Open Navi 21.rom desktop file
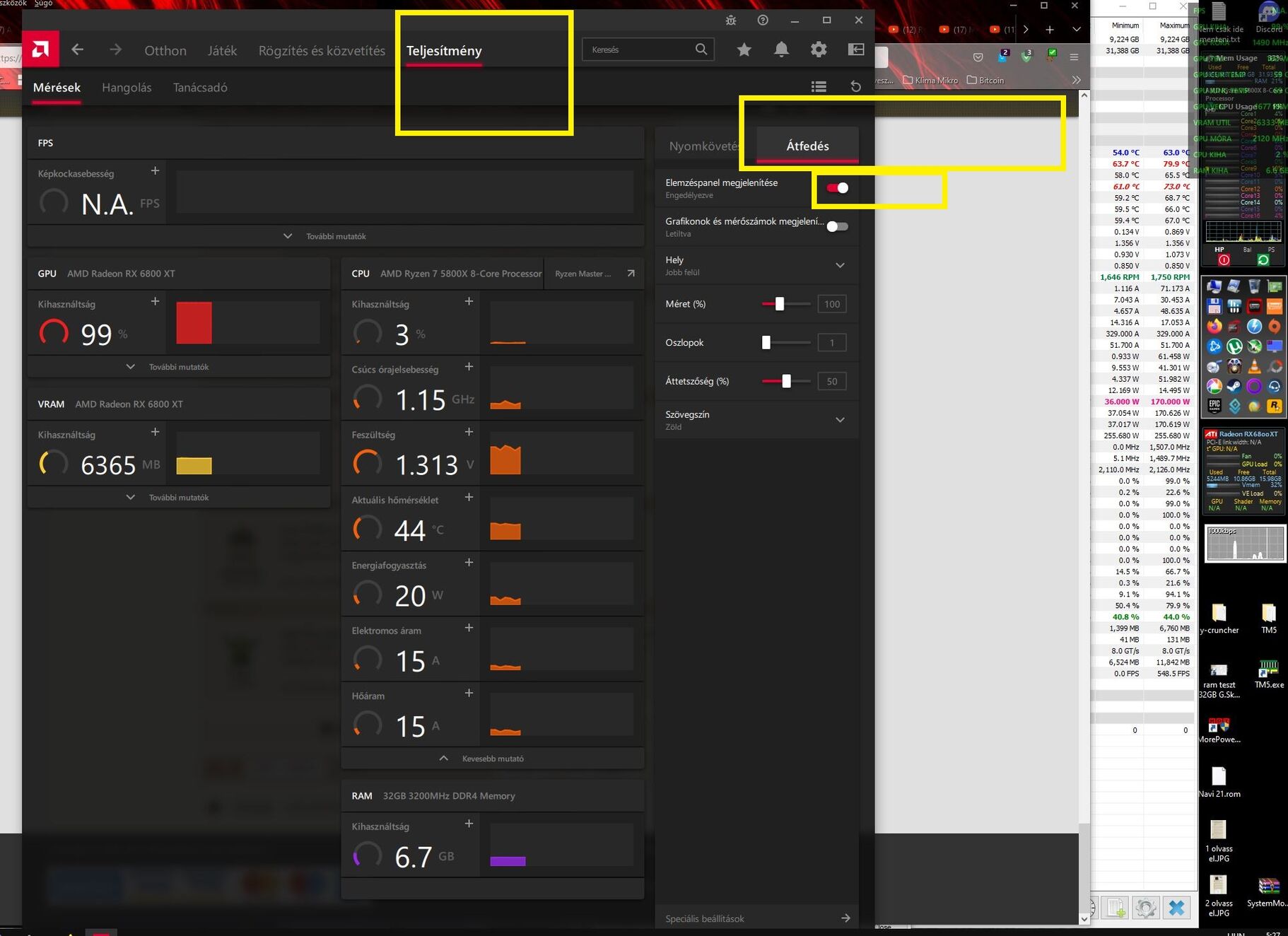This screenshot has width=1288, height=936. [1219, 782]
